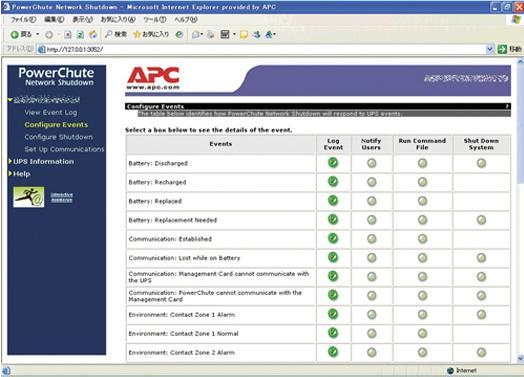524x377 pixels.
Task: Click the Go button beside the address bar
Action: [x=509, y=49]
